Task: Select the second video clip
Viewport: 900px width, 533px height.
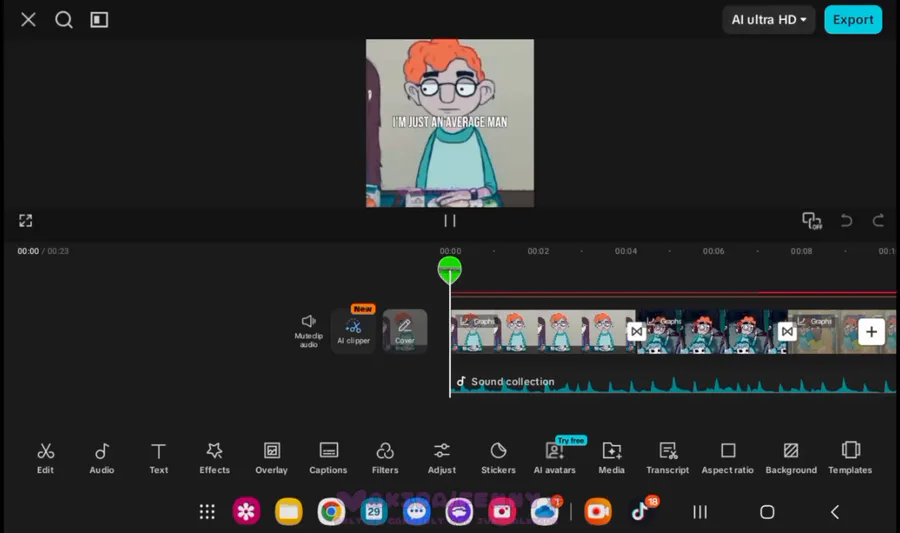Action: pyautogui.click(x=712, y=332)
